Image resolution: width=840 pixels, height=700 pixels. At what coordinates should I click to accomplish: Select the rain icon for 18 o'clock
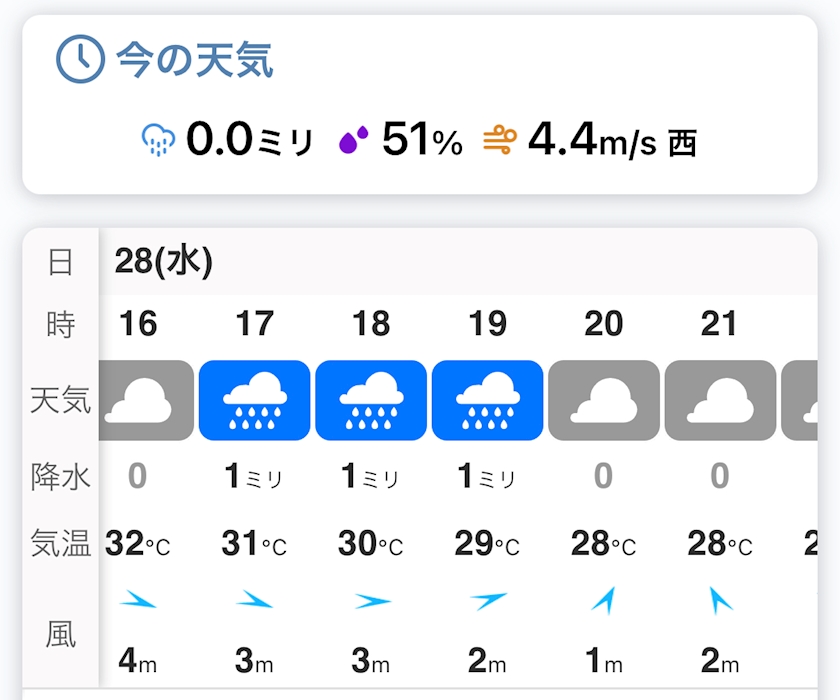click(x=371, y=401)
